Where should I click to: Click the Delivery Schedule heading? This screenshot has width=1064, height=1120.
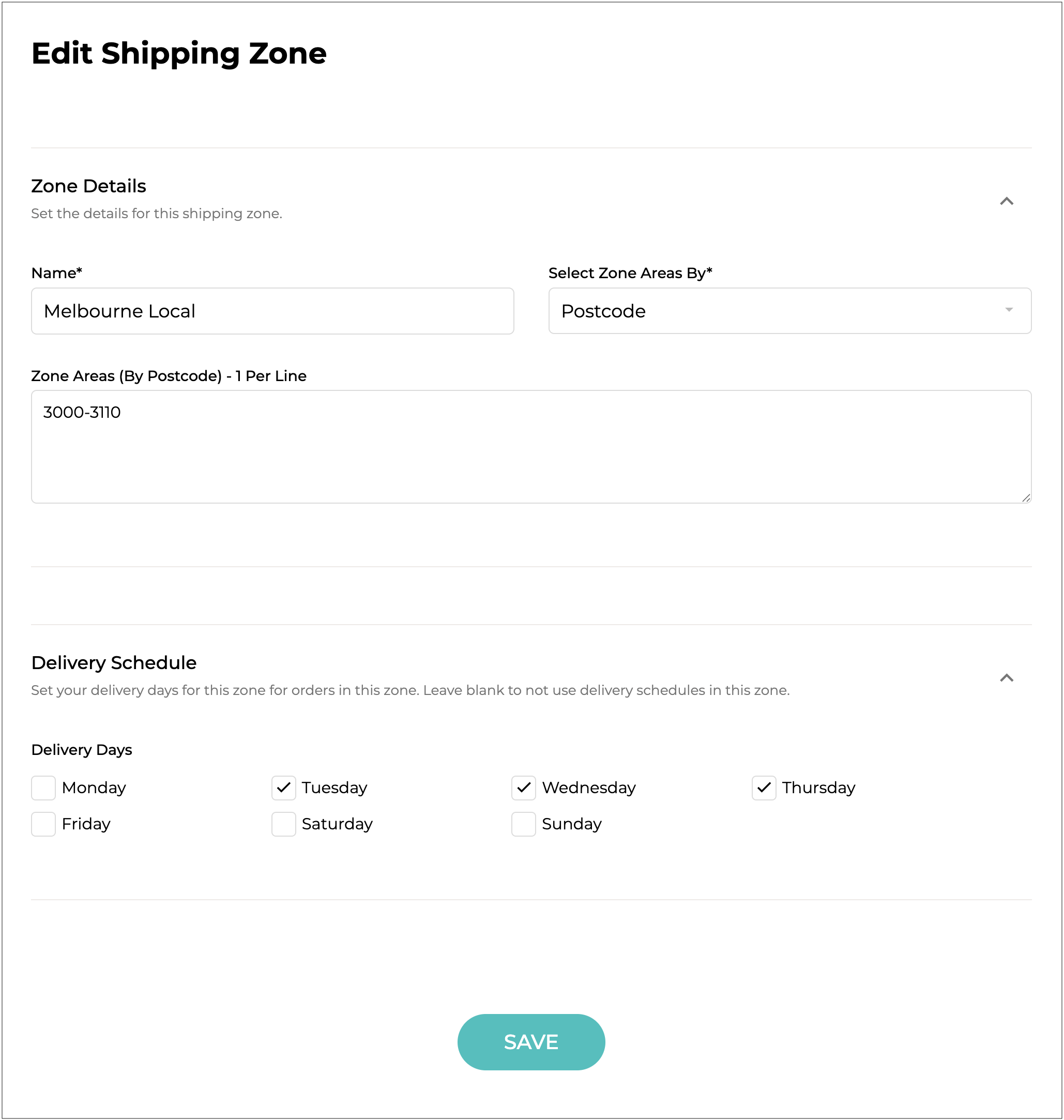pyautogui.click(x=114, y=663)
